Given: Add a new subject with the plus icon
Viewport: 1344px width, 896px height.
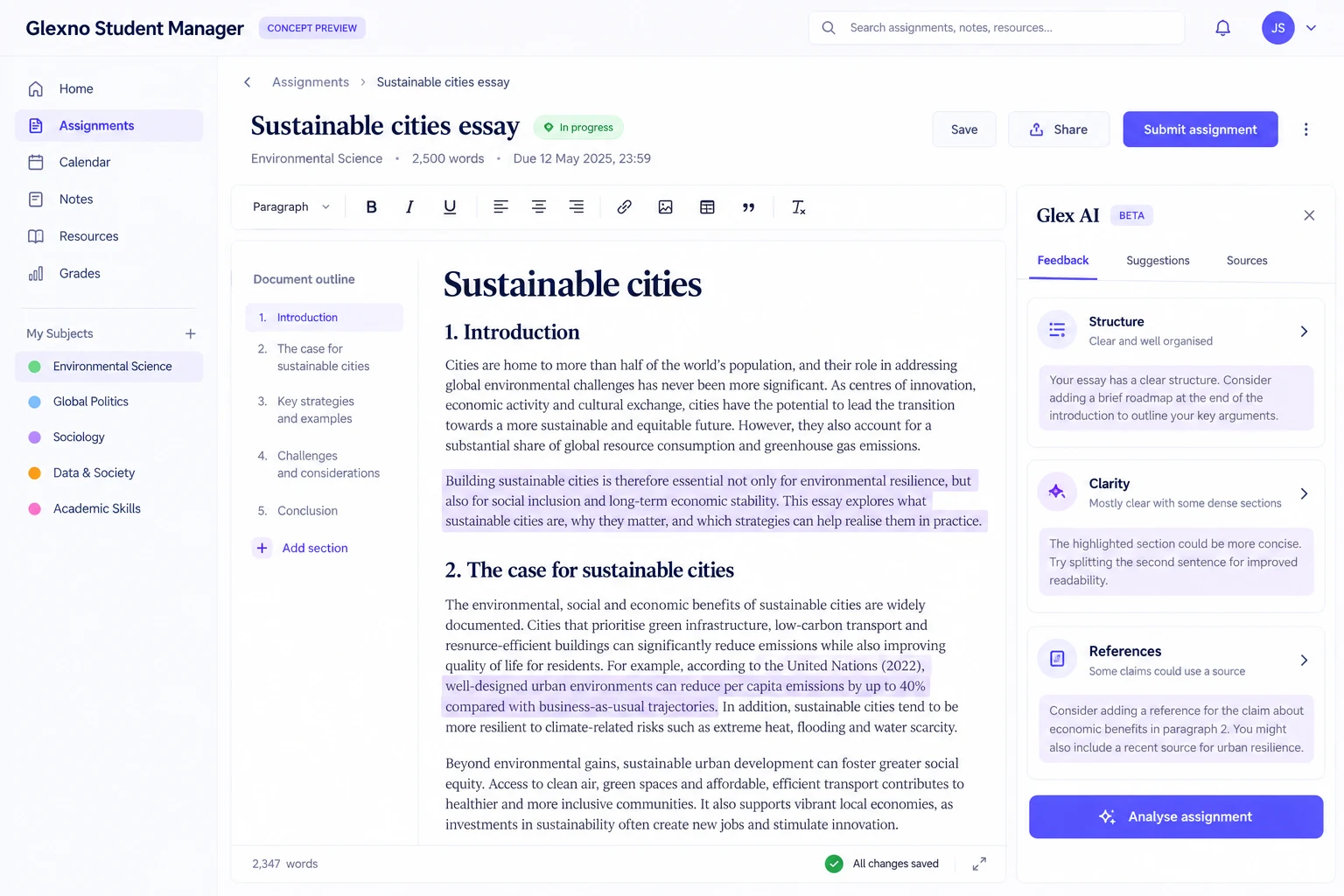Looking at the screenshot, I should pyautogui.click(x=191, y=333).
